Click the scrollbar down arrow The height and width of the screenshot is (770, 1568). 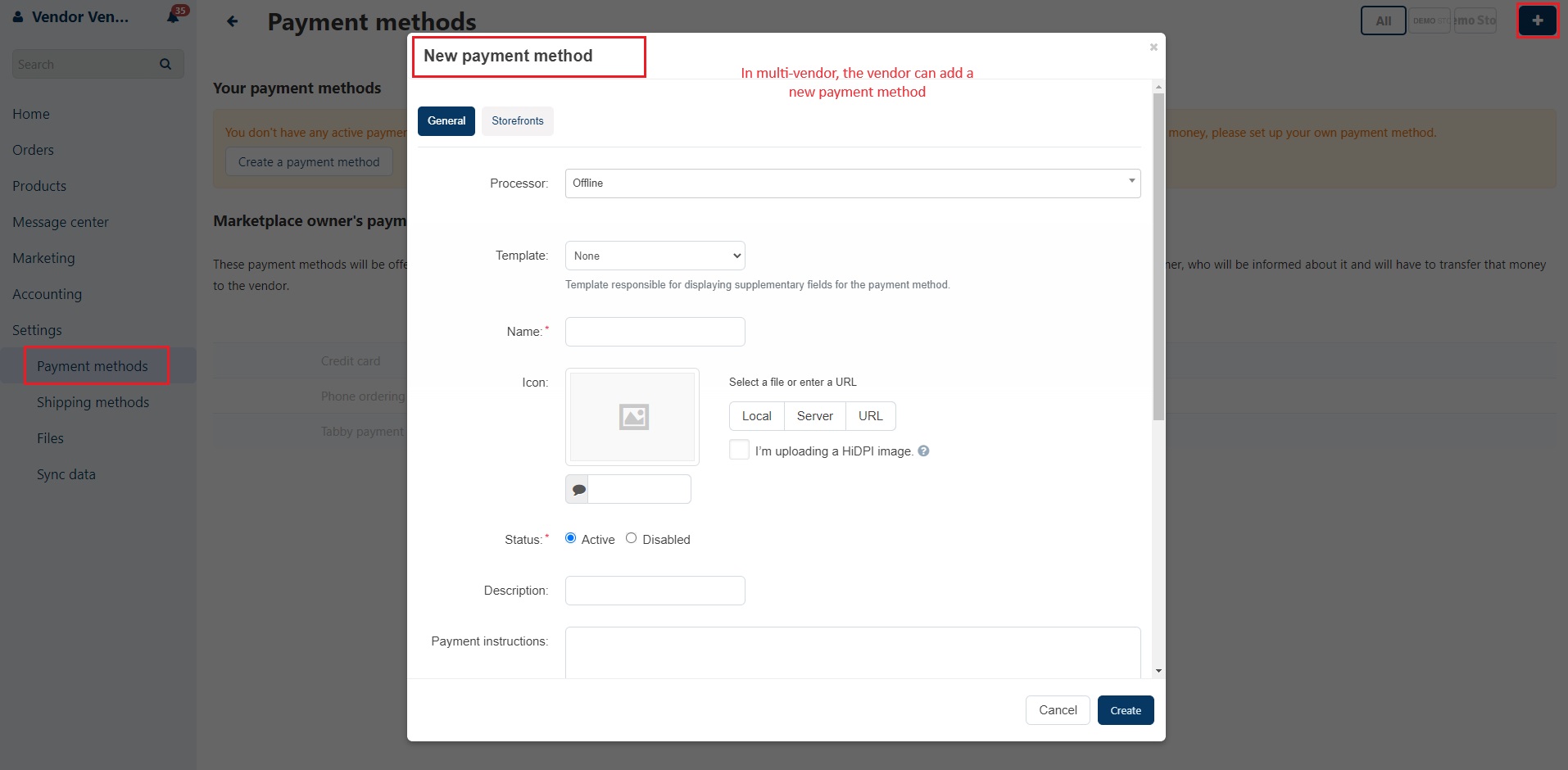tap(1158, 671)
